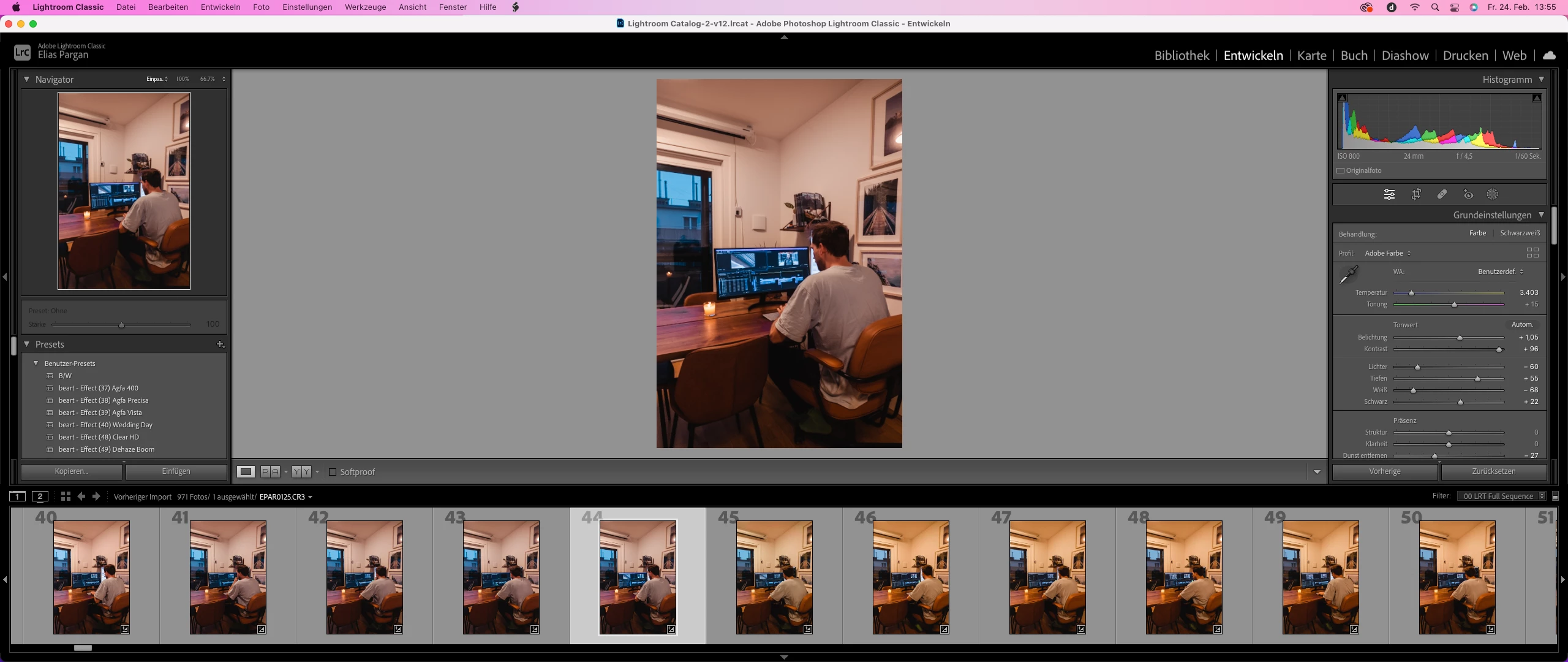Open the Masking tool

tap(1493, 194)
